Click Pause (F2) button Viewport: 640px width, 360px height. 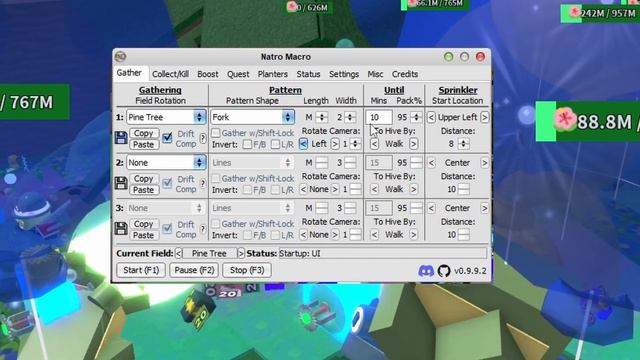pyautogui.click(x=194, y=270)
